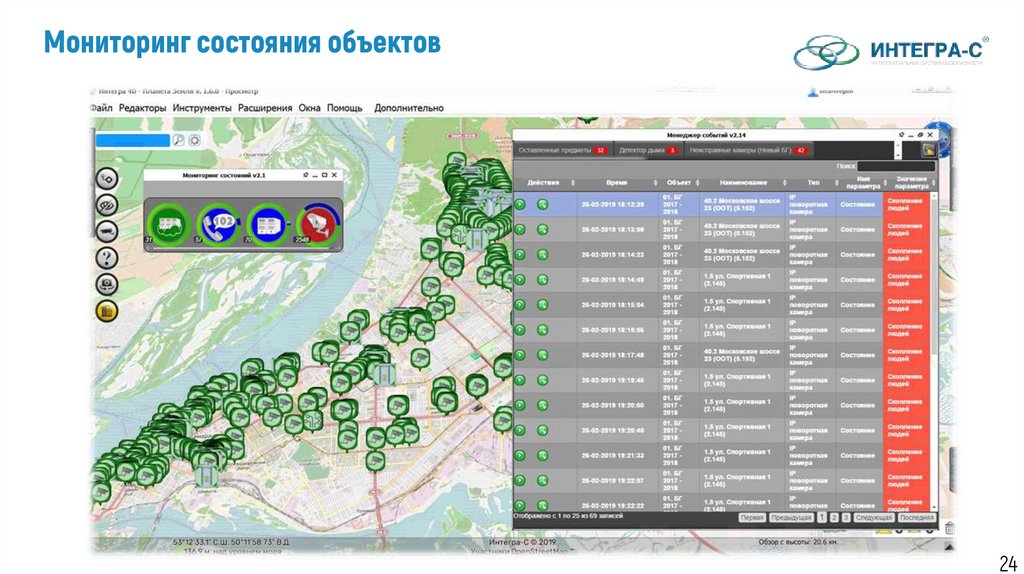Click the yellow building sidebar button
Viewport: 1024px width, 574px height.
pos(107,311)
